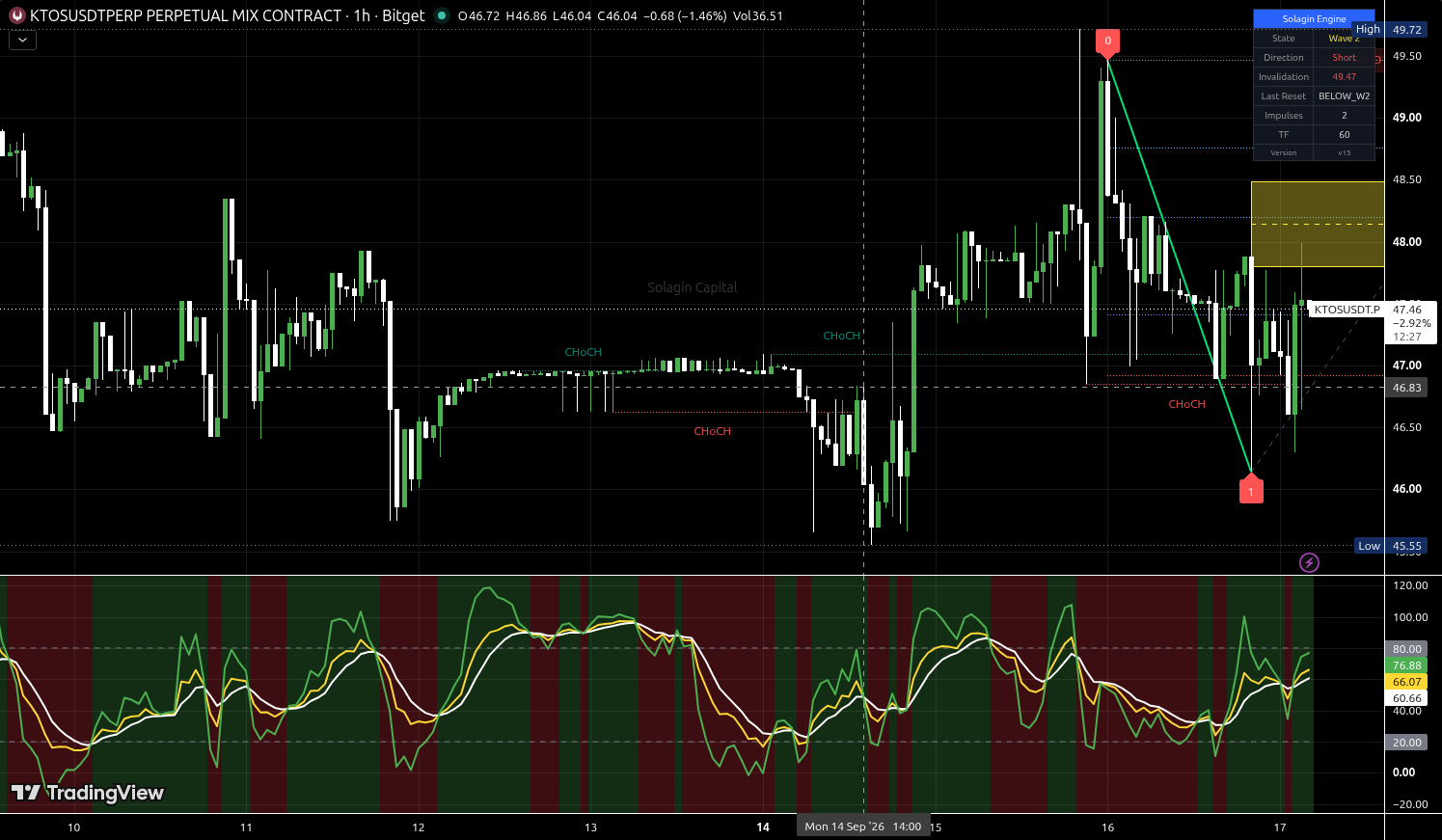1442x840 pixels.
Task: Click the High 49.72 price label
Action: pyautogui.click(x=1390, y=30)
